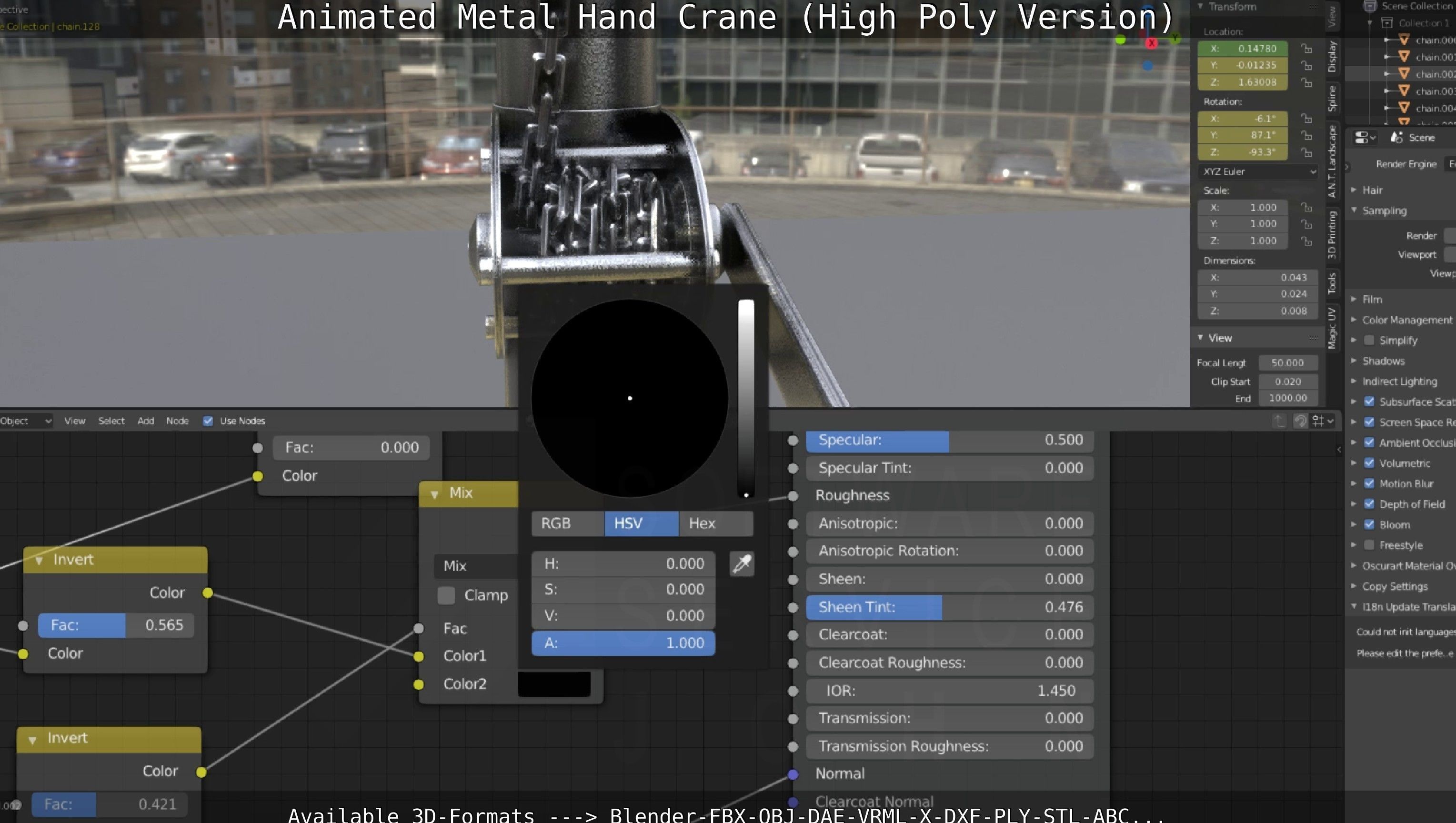Open the Add menu in node editor

(x=146, y=421)
